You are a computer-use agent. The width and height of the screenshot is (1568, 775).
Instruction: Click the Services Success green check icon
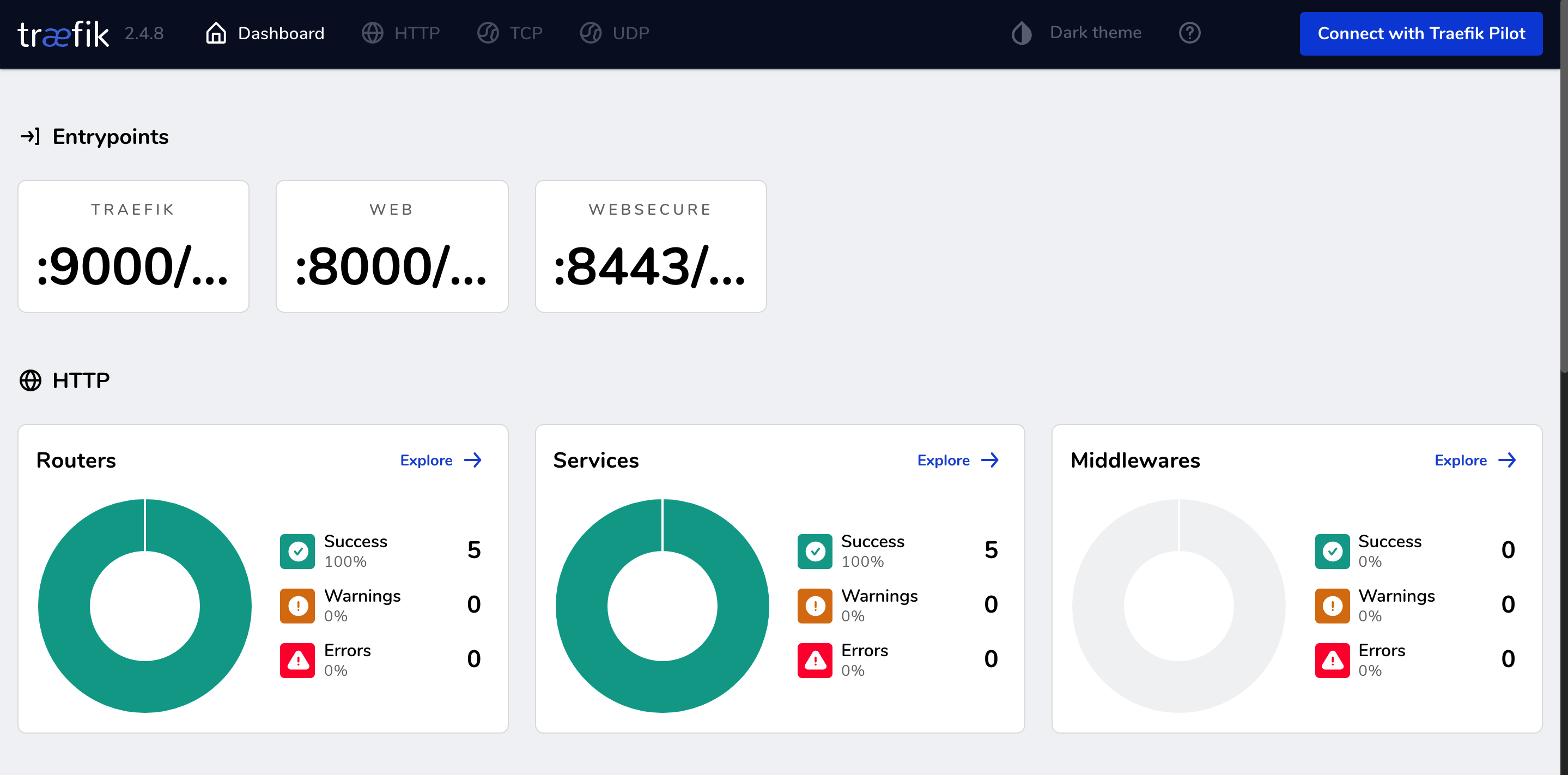point(814,551)
